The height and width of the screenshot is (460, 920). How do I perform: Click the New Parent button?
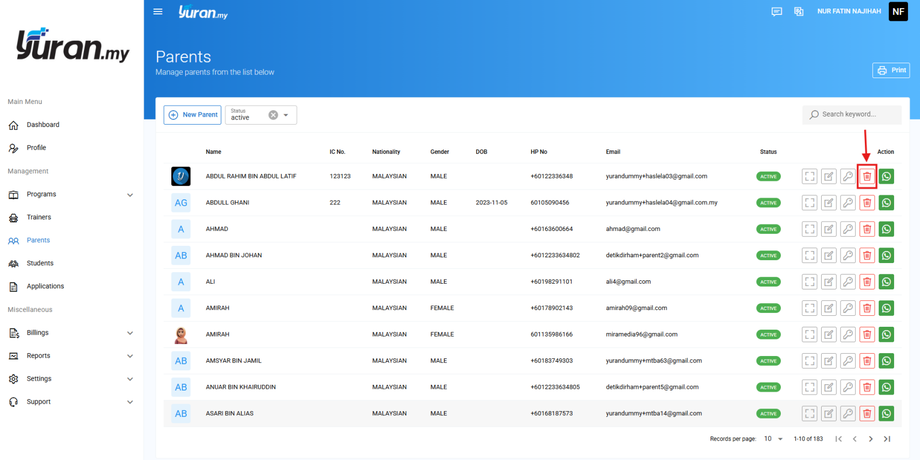point(193,115)
